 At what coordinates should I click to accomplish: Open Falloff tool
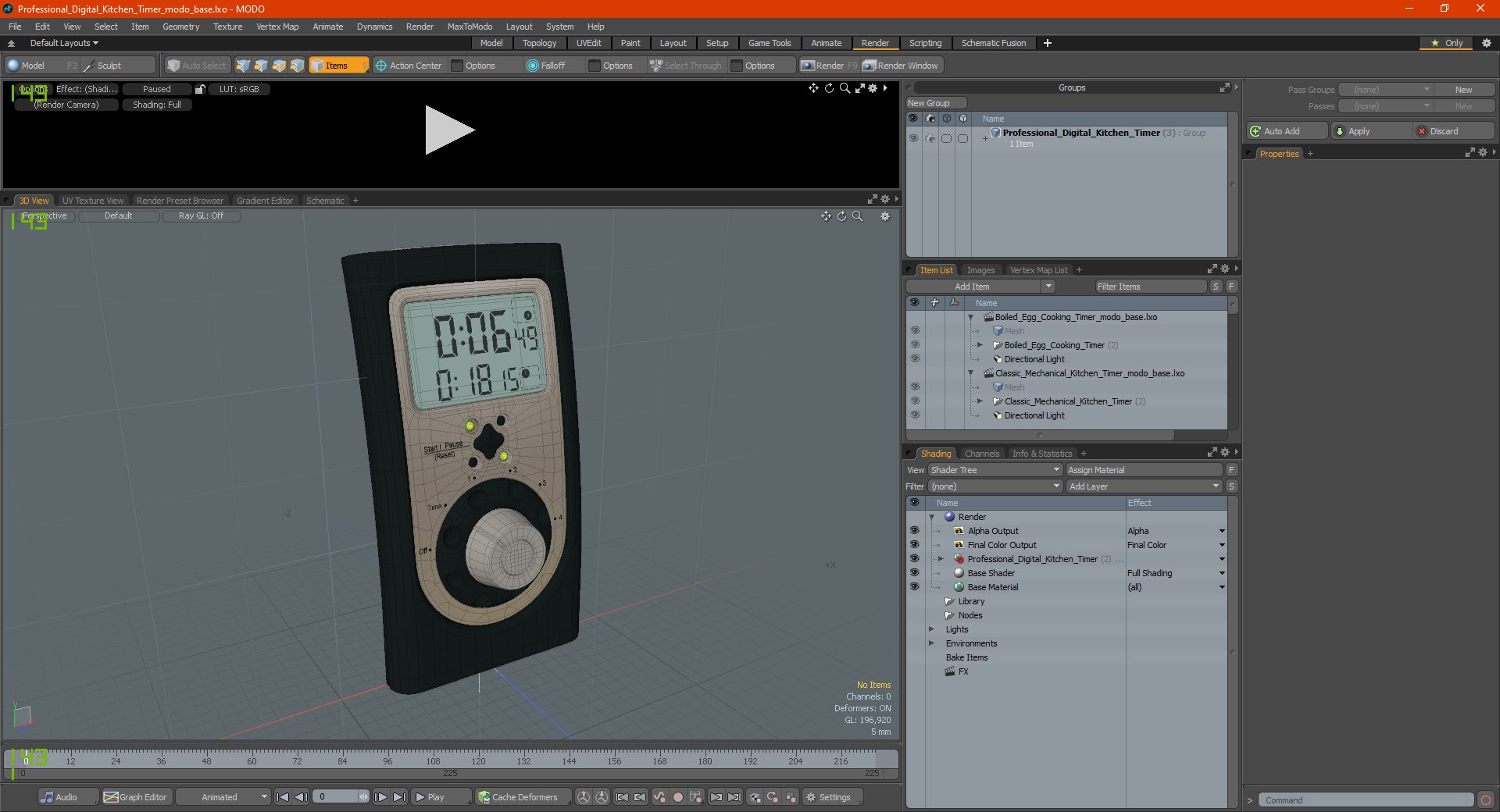(x=546, y=66)
